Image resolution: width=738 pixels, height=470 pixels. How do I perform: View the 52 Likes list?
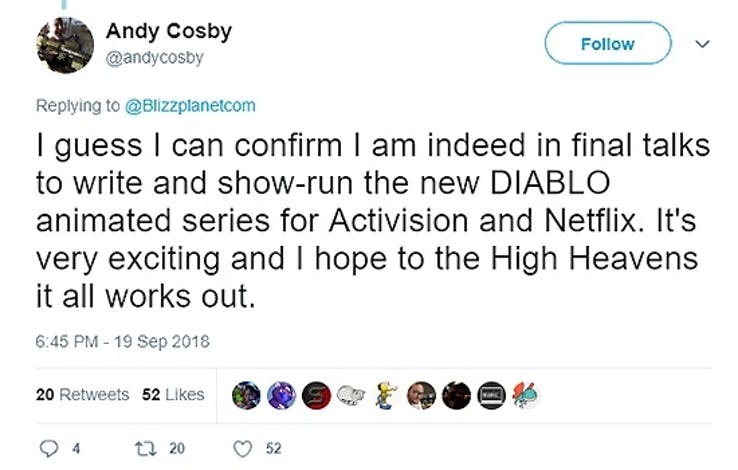tap(173, 394)
